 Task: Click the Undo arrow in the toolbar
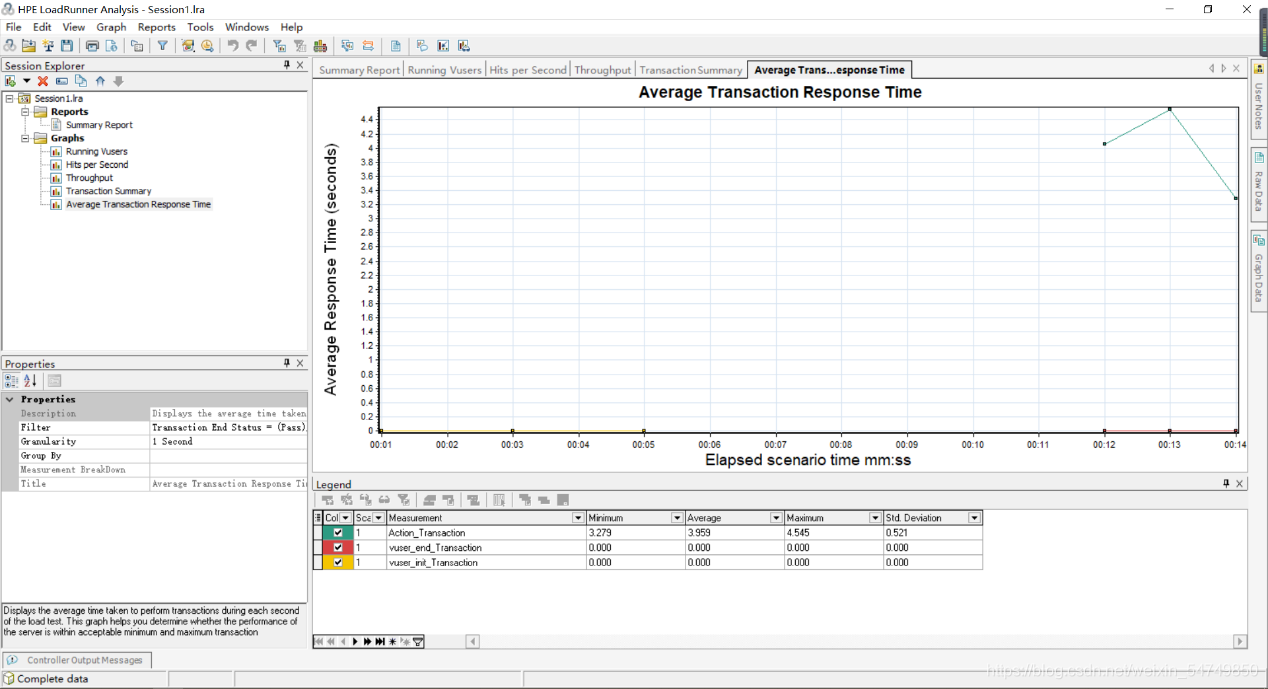click(233, 46)
